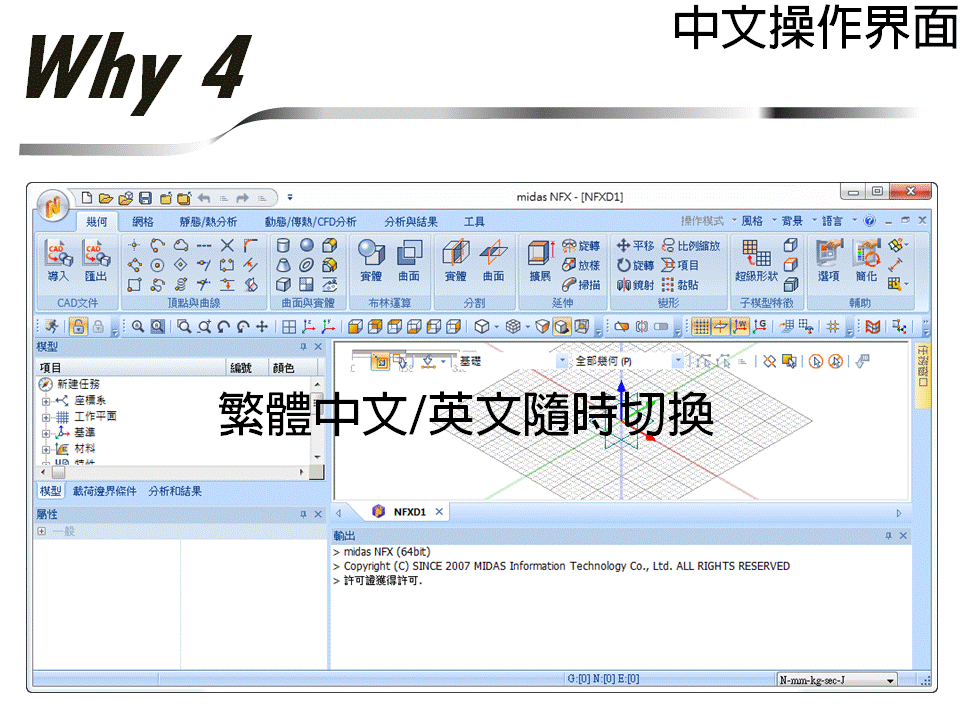Screen dimensions: 960x720
Task: Switch to the 幾何 ribbon tab
Action: (97, 222)
